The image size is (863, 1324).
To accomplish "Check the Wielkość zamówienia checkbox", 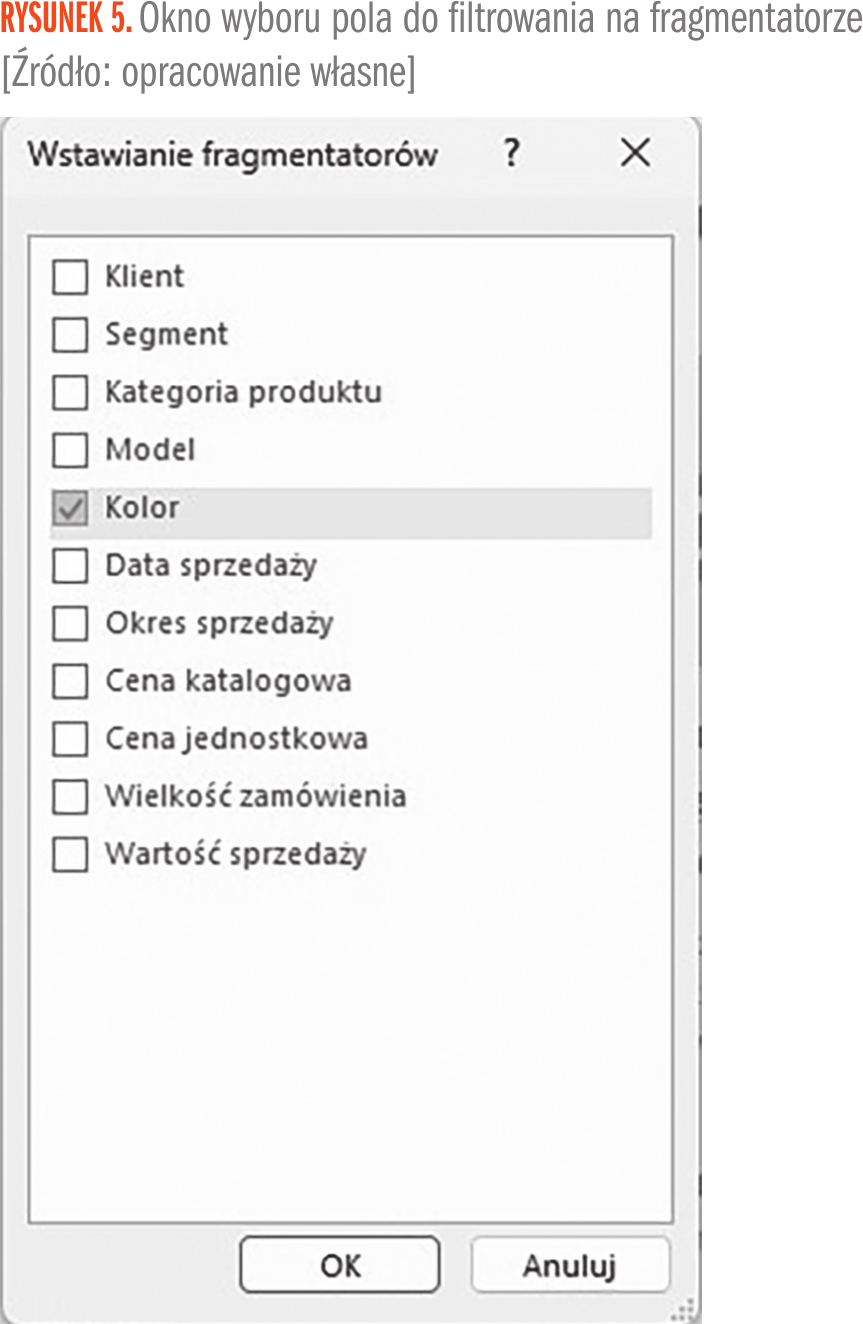I will point(70,798).
